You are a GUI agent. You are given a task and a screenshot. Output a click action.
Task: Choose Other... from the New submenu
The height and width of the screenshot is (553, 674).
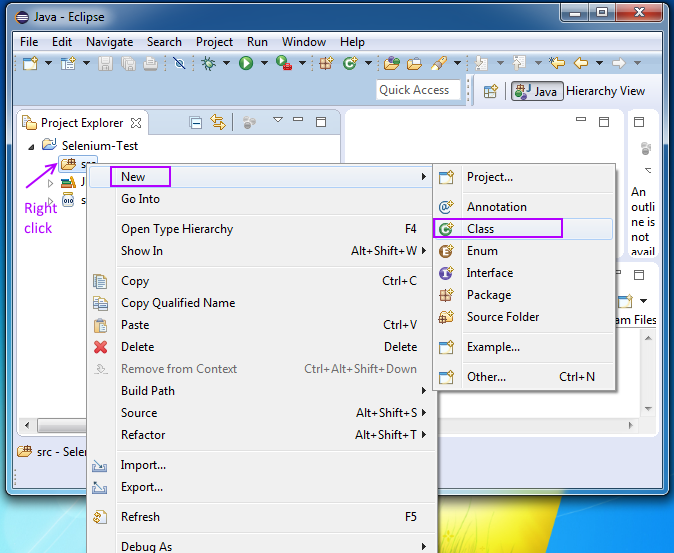point(523,377)
